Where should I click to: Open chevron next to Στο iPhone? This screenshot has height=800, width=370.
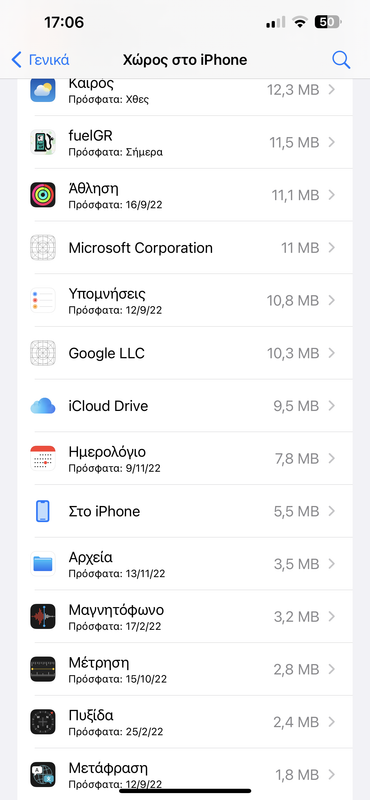point(332,511)
